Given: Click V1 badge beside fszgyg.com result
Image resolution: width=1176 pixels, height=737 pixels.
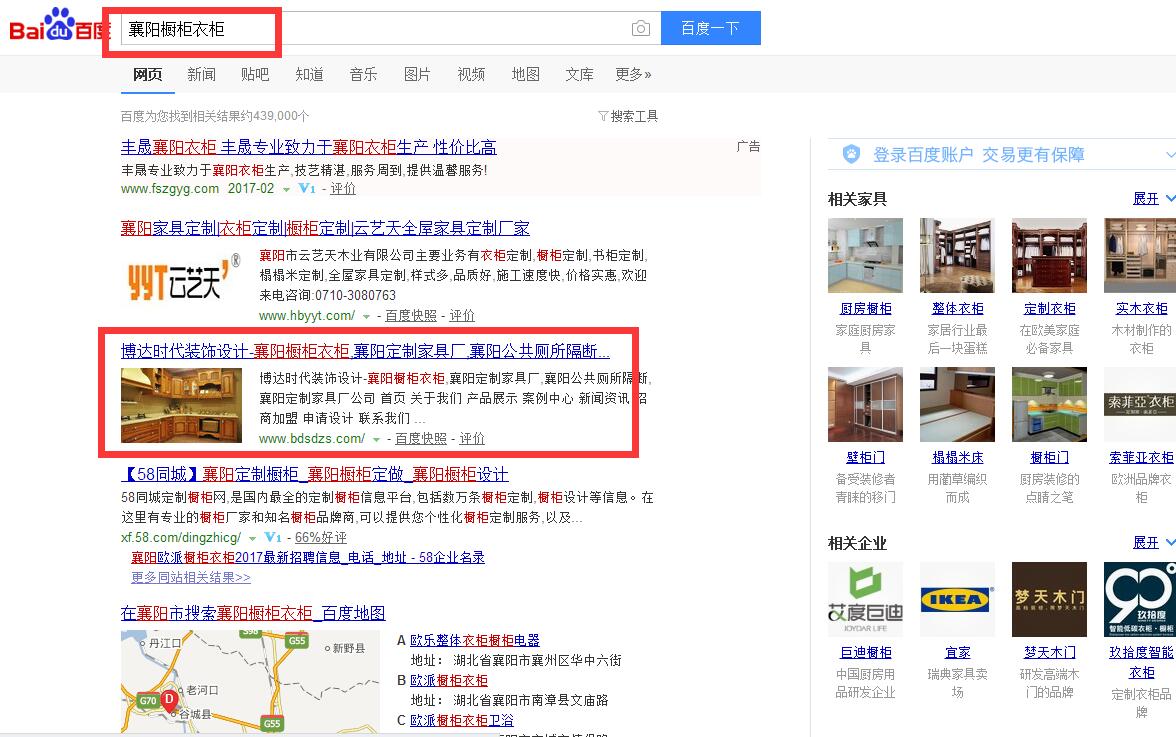Looking at the screenshot, I should tap(307, 188).
